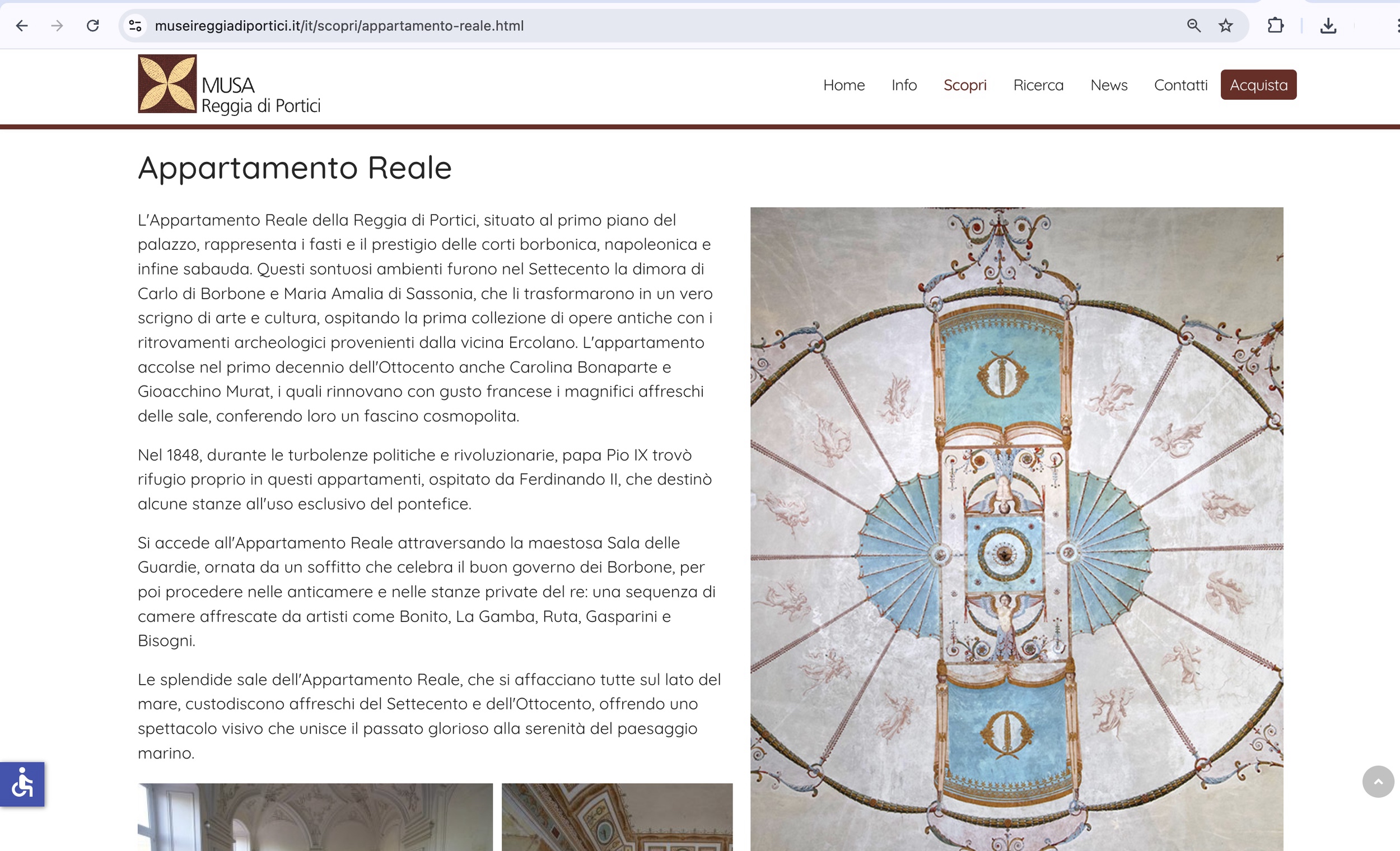Open the Ricerca menu item
This screenshot has height=851, width=1400.
[x=1038, y=85]
